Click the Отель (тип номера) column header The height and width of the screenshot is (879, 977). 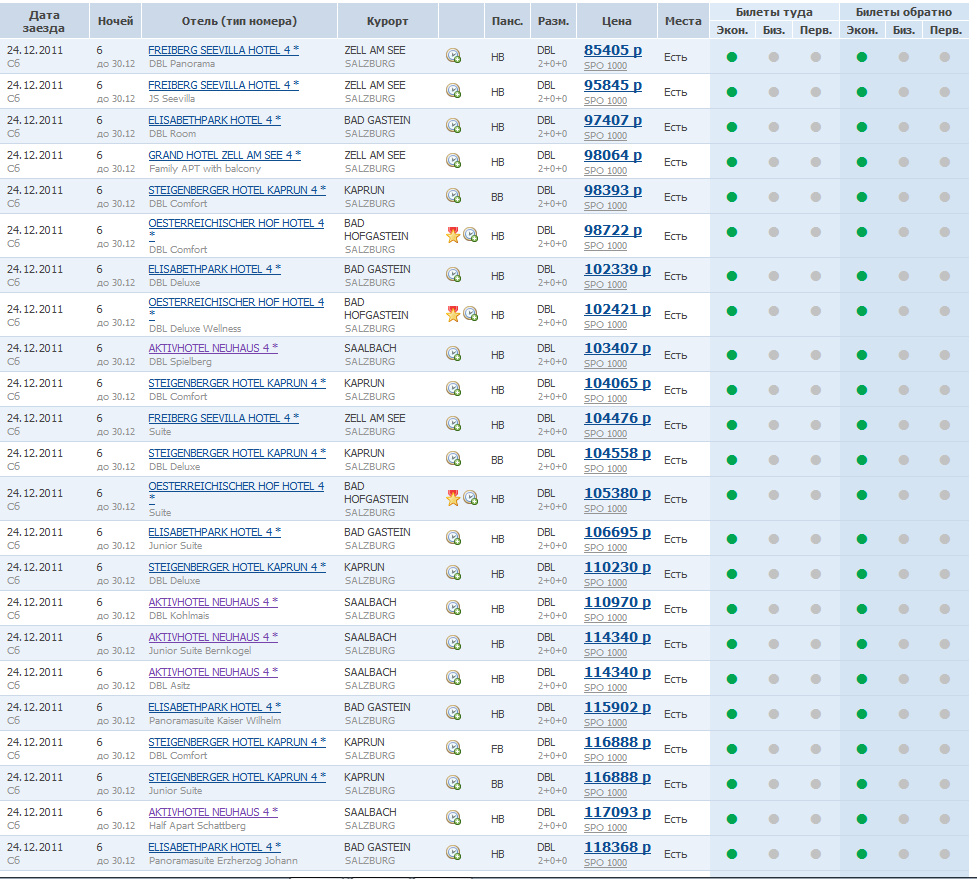(x=239, y=21)
